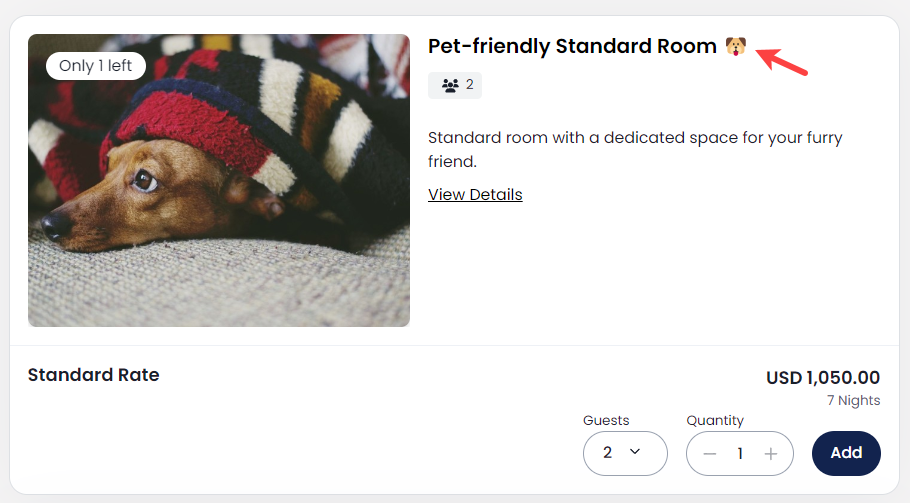Decrease room quantity with minus icon
The height and width of the screenshot is (503, 910).
pos(710,454)
